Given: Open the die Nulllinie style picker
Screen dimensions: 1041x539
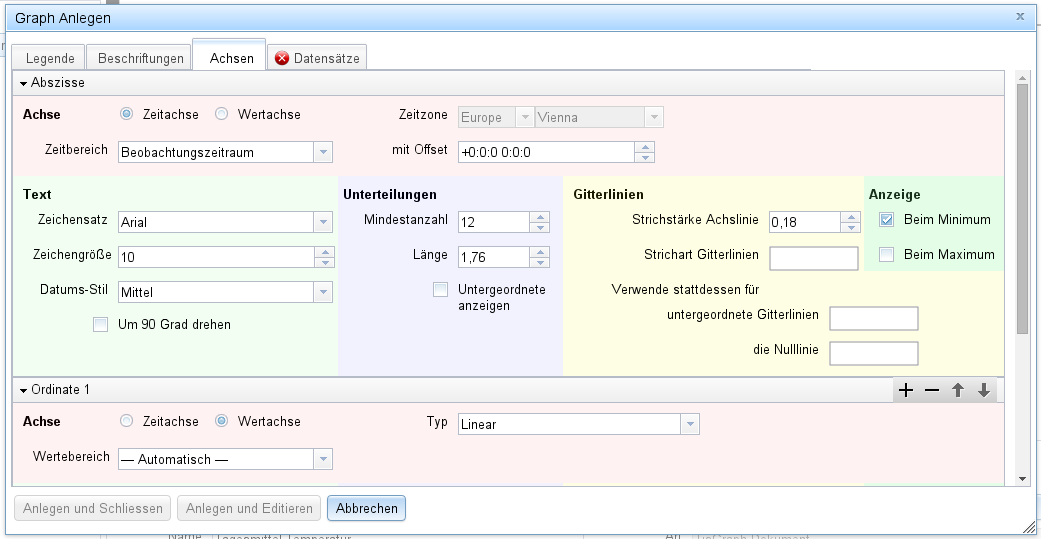Looking at the screenshot, I should [x=874, y=353].
